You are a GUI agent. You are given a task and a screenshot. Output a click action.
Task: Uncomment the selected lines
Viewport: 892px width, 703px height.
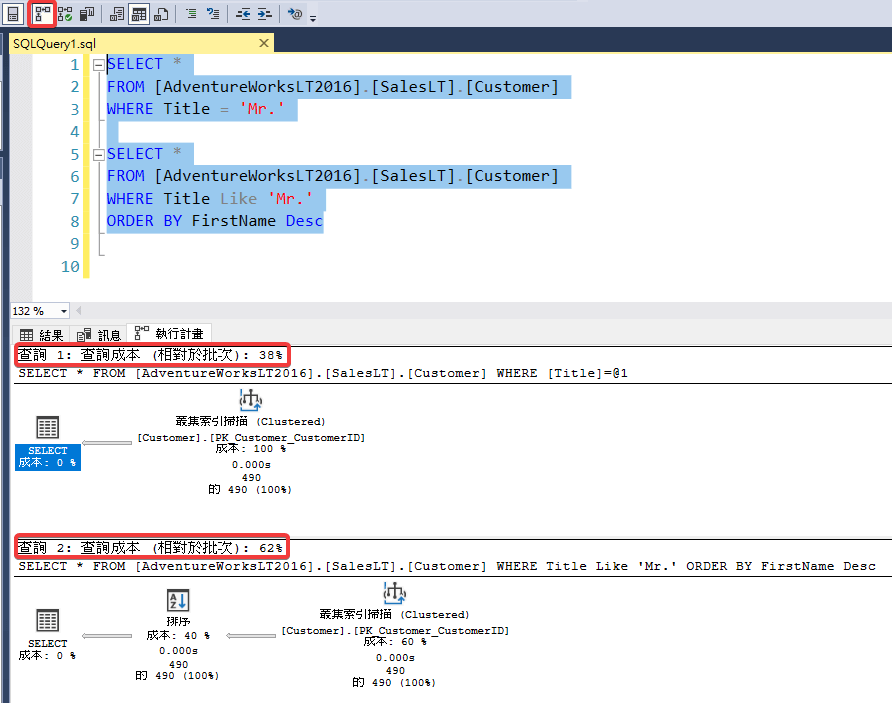coord(213,14)
